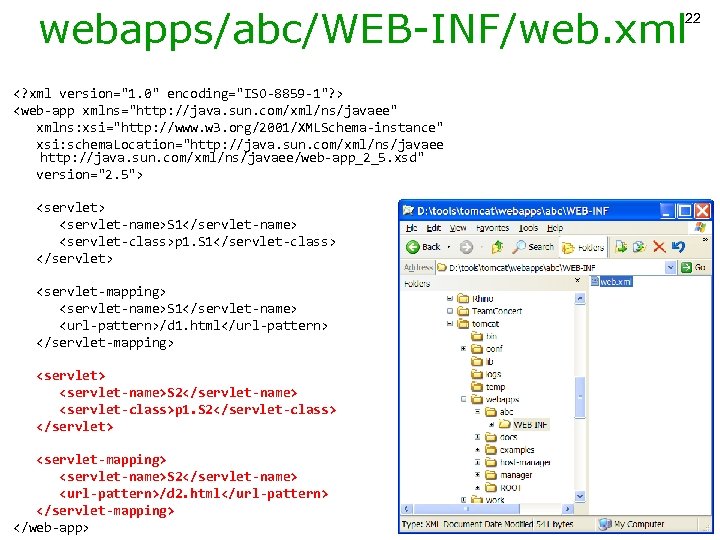
Task: Click folder tree scroll-up arrow
Action: pos(579,299)
